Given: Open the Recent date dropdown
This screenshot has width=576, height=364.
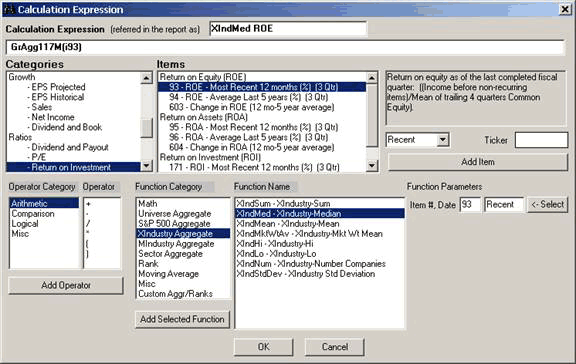Looking at the screenshot, I should point(443,140).
